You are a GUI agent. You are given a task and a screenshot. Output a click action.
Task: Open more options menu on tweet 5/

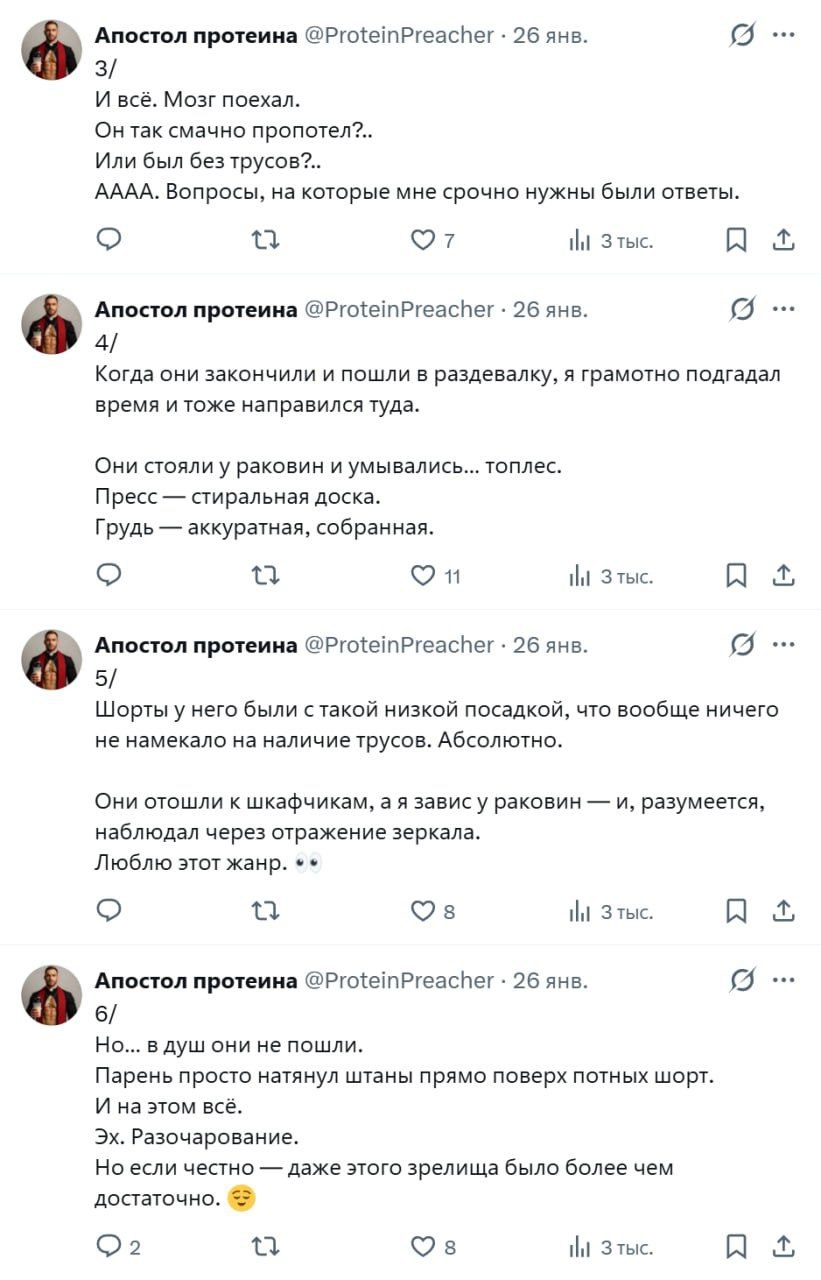[x=785, y=645]
